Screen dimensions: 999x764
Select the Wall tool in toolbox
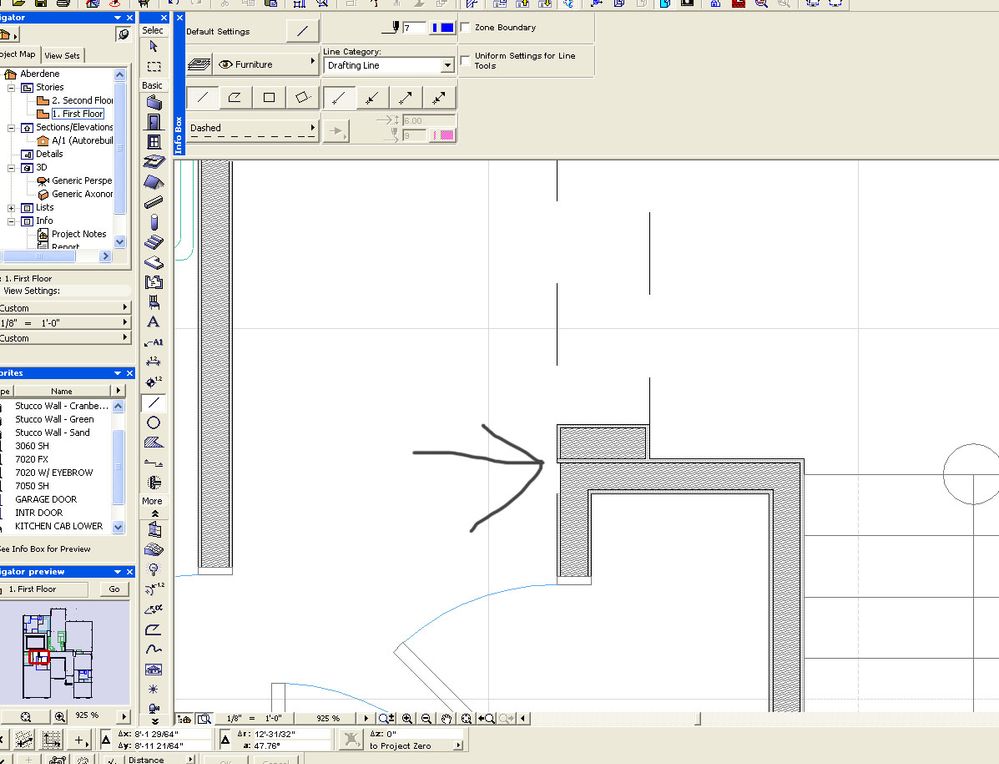click(154, 102)
